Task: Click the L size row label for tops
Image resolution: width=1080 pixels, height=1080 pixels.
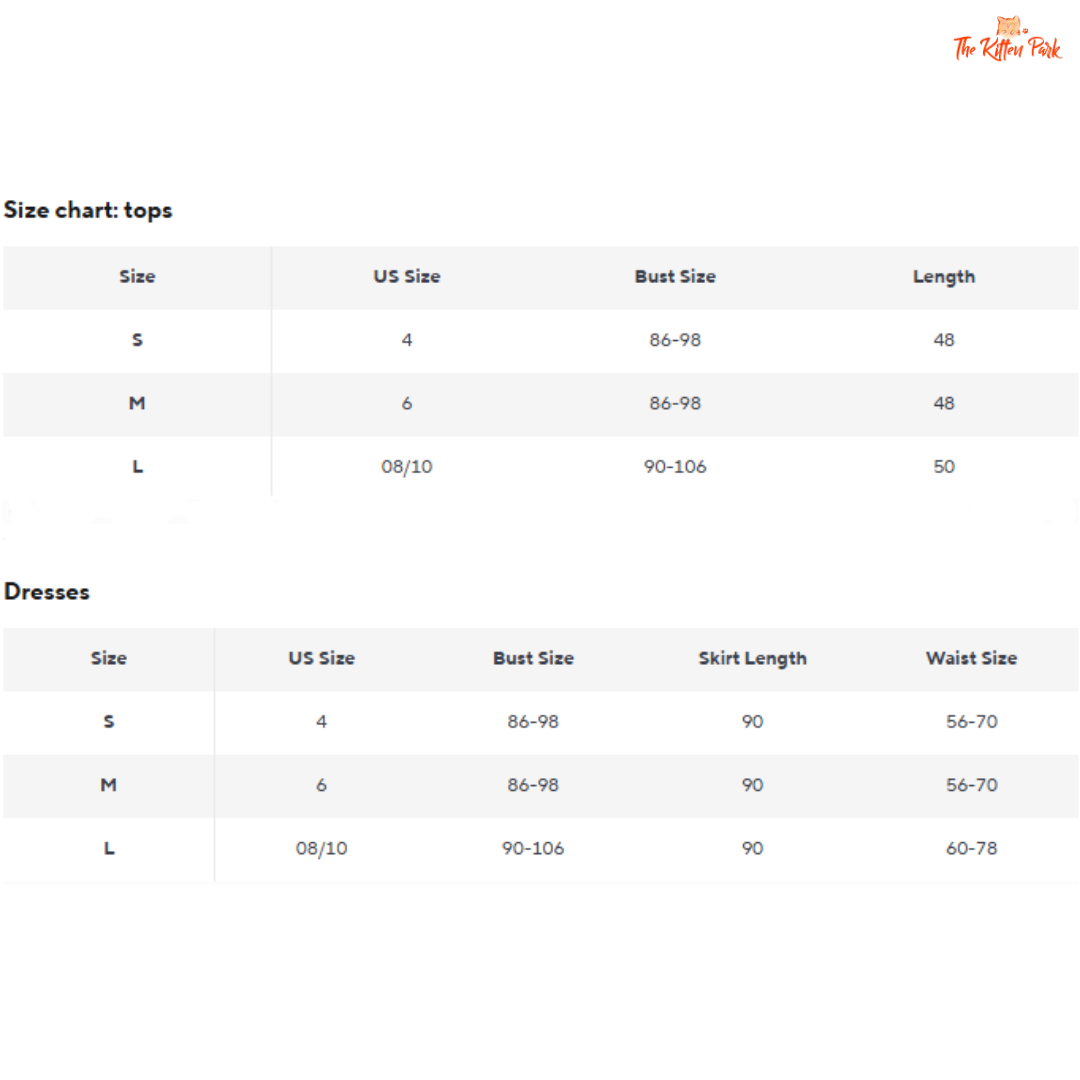Action: point(137,467)
